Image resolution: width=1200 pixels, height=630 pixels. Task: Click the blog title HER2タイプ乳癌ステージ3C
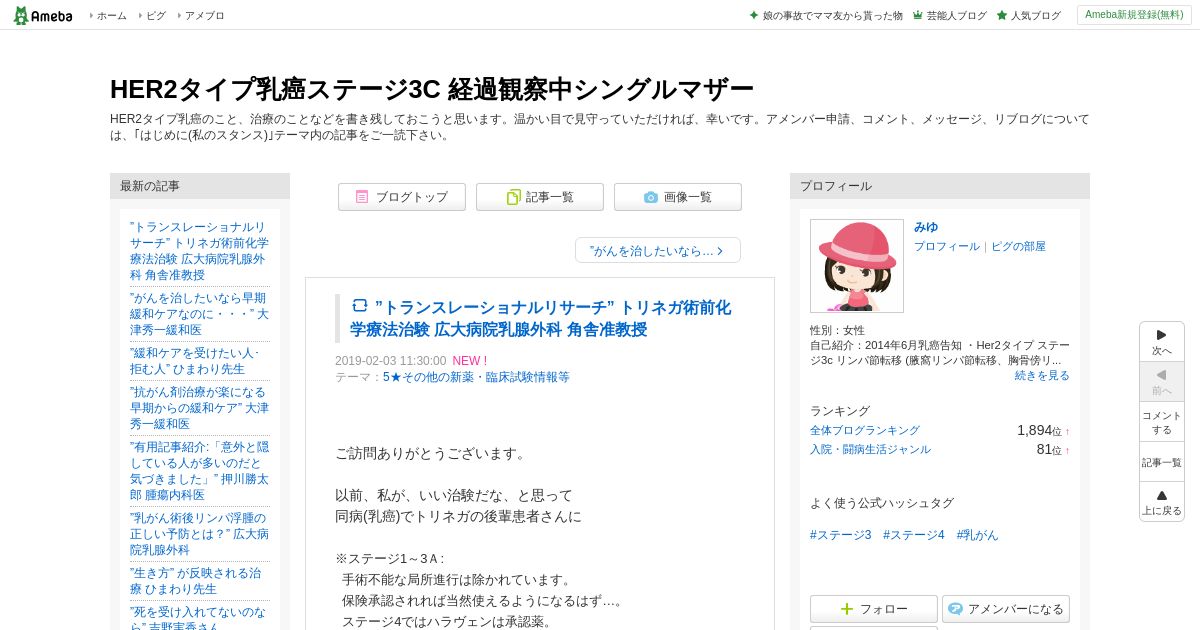point(432,89)
